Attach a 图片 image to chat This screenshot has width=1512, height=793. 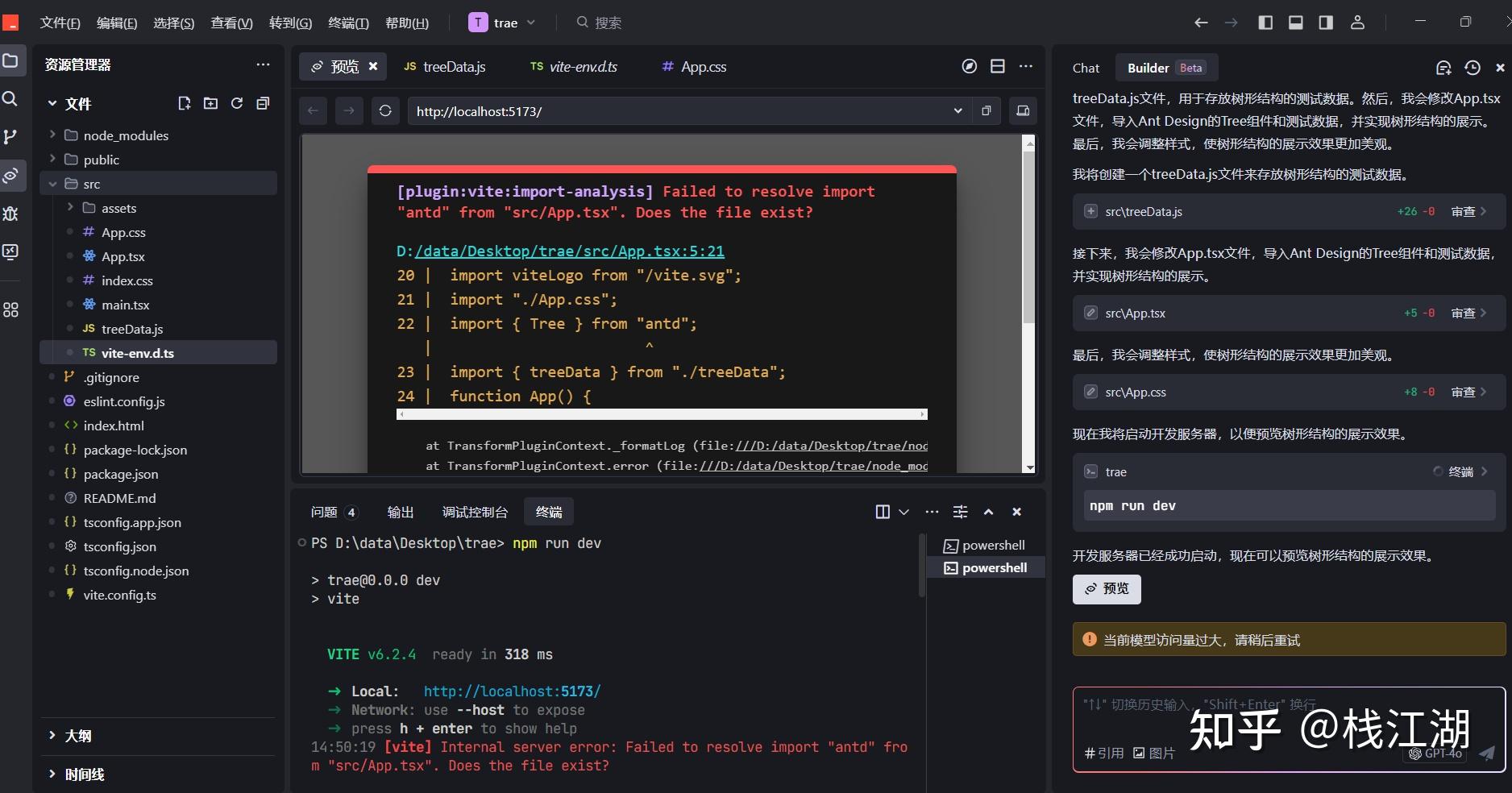[1154, 753]
